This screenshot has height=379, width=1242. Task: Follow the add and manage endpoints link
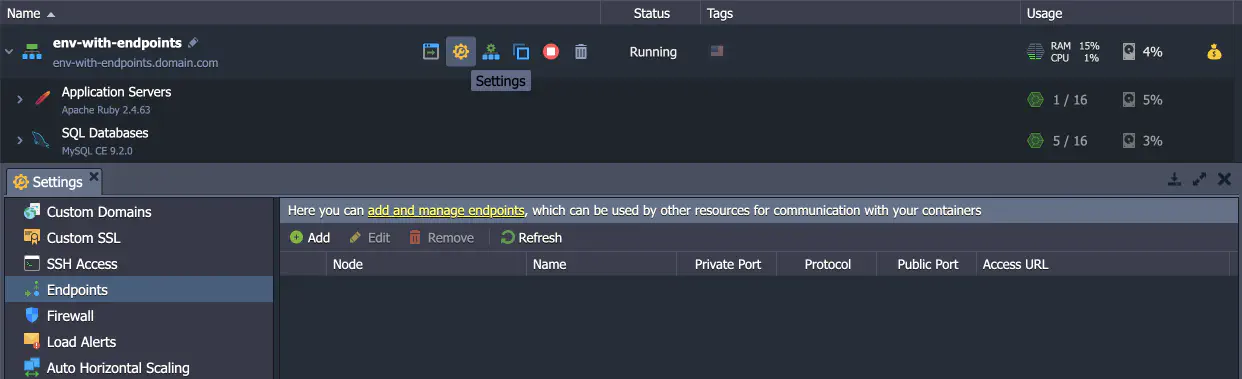(446, 211)
